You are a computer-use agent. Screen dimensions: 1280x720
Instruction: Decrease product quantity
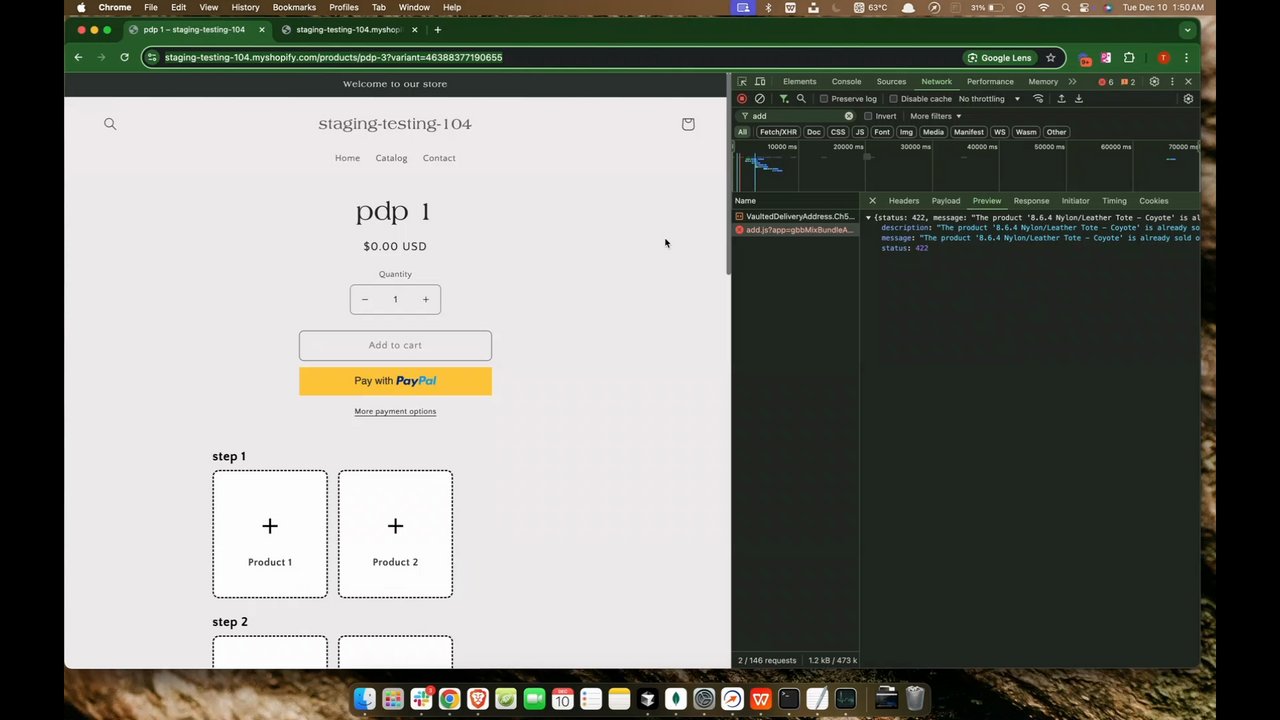click(x=365, y=299)
